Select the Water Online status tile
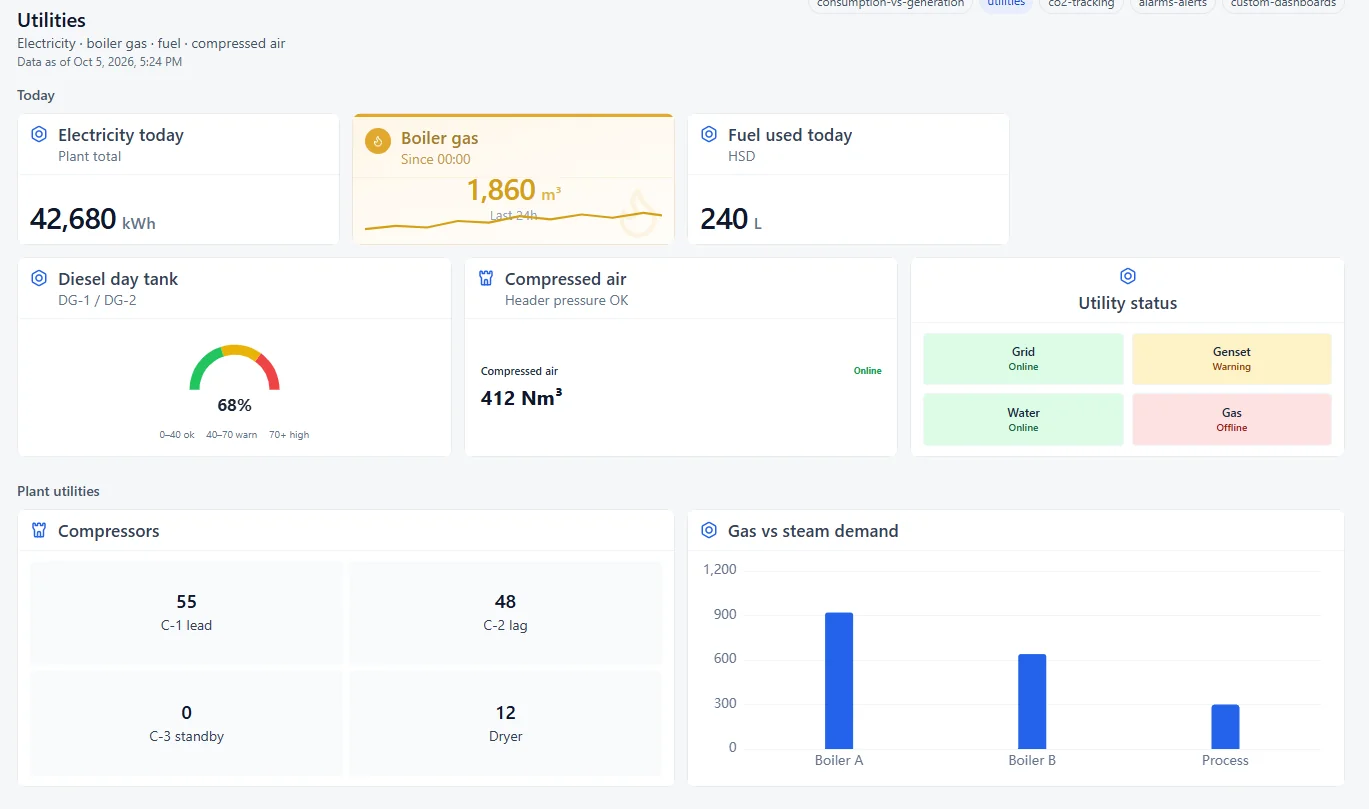The image size is (1369, 809). pos(1023,419)
